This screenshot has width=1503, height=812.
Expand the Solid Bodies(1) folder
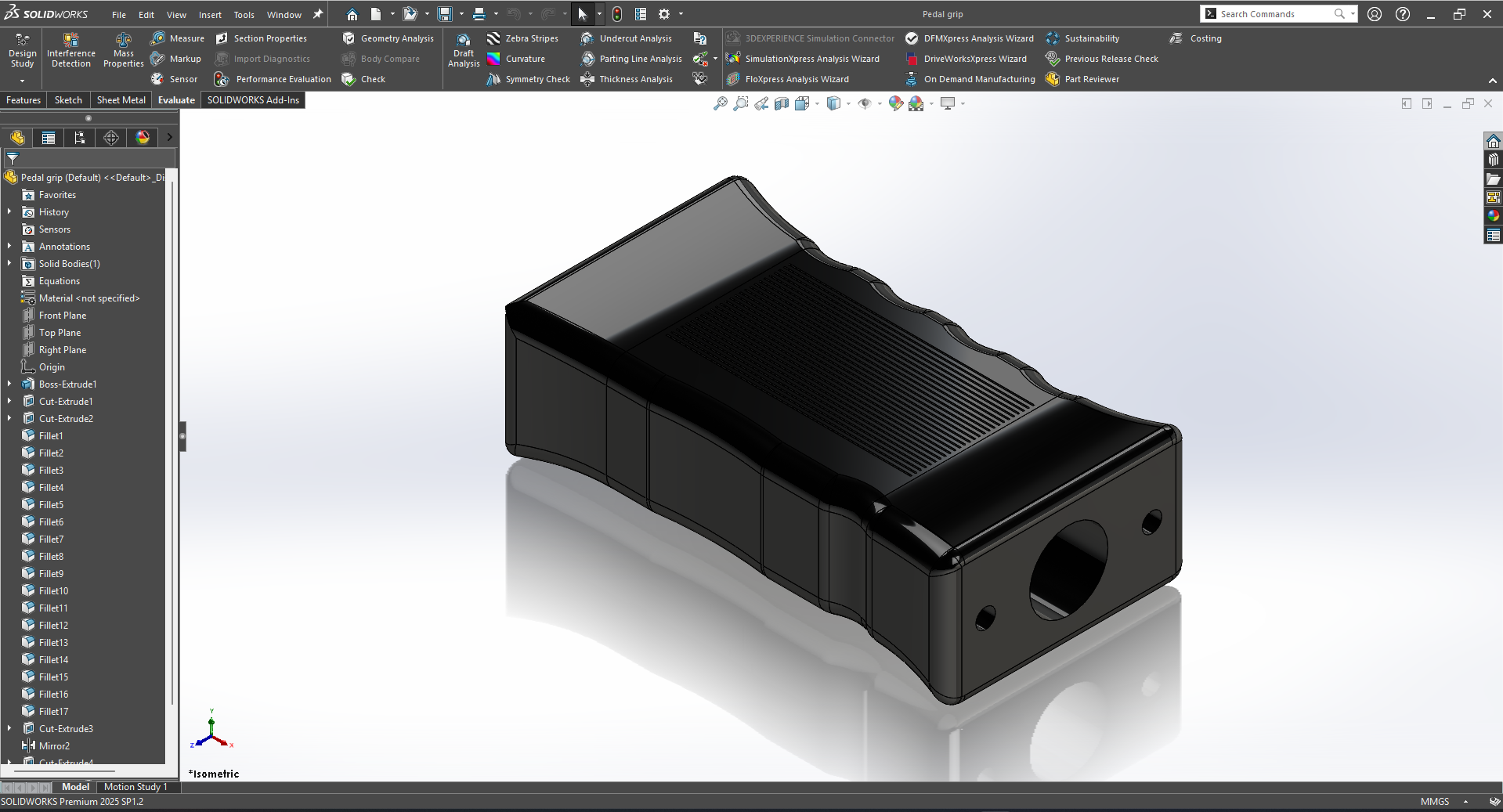(9, 264)
